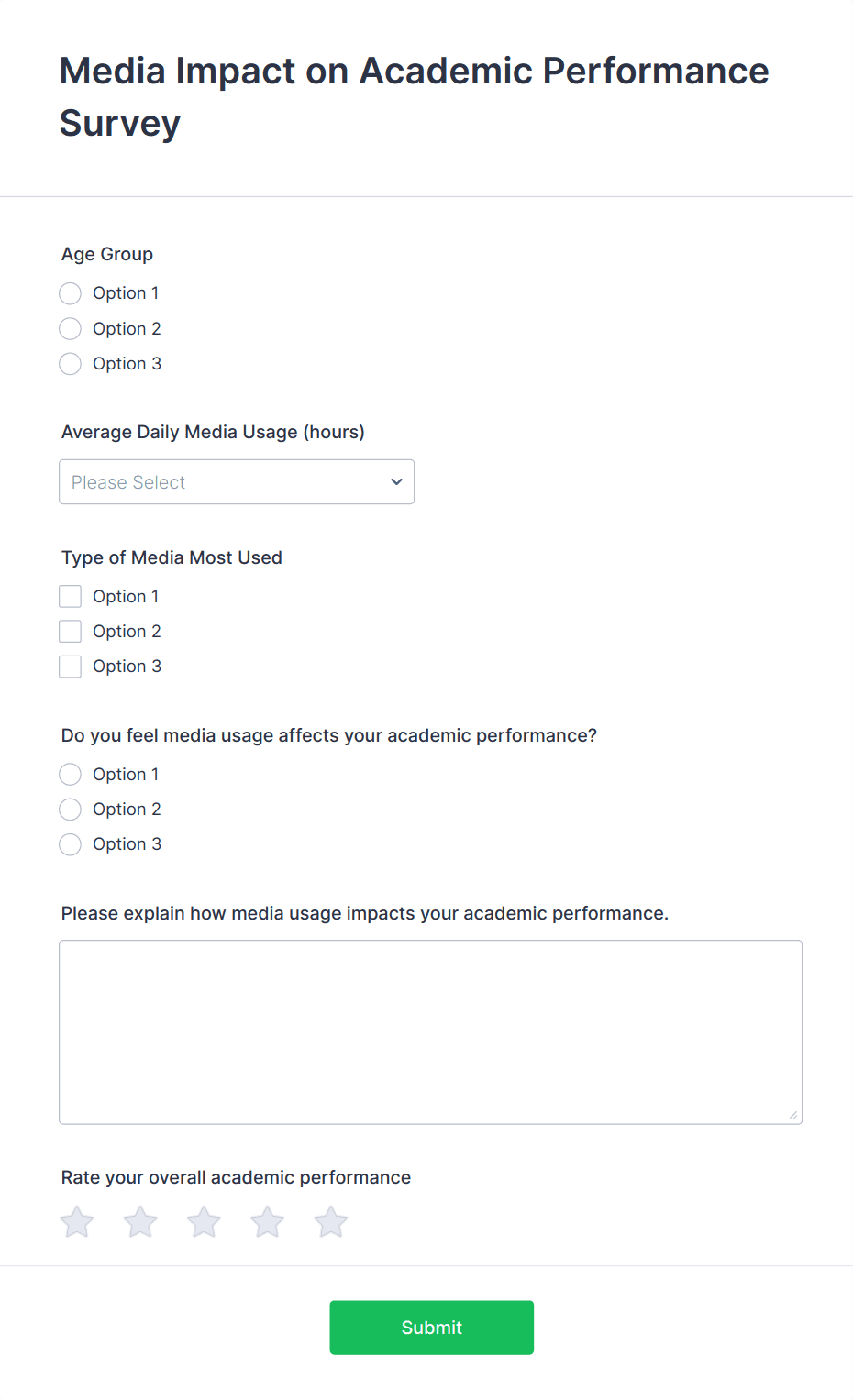The height and width of the screenshot is (1400, 853).
Task: Rate academic performance one star
Action: click(x=77, y=1222)
